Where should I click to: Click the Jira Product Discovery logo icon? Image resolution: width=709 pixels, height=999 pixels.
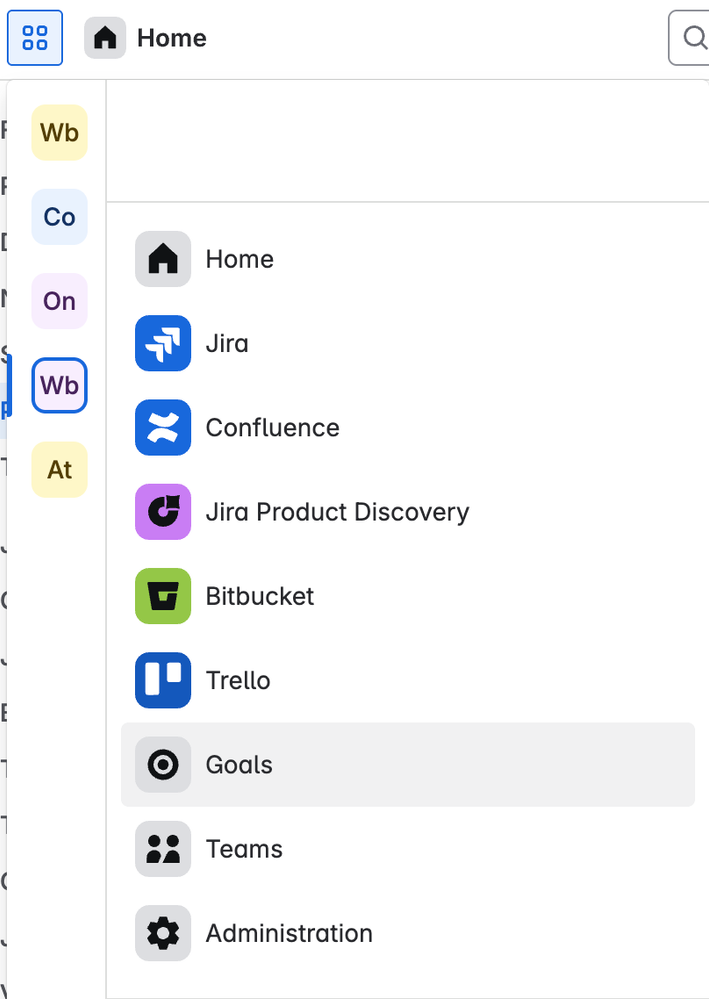163,512
